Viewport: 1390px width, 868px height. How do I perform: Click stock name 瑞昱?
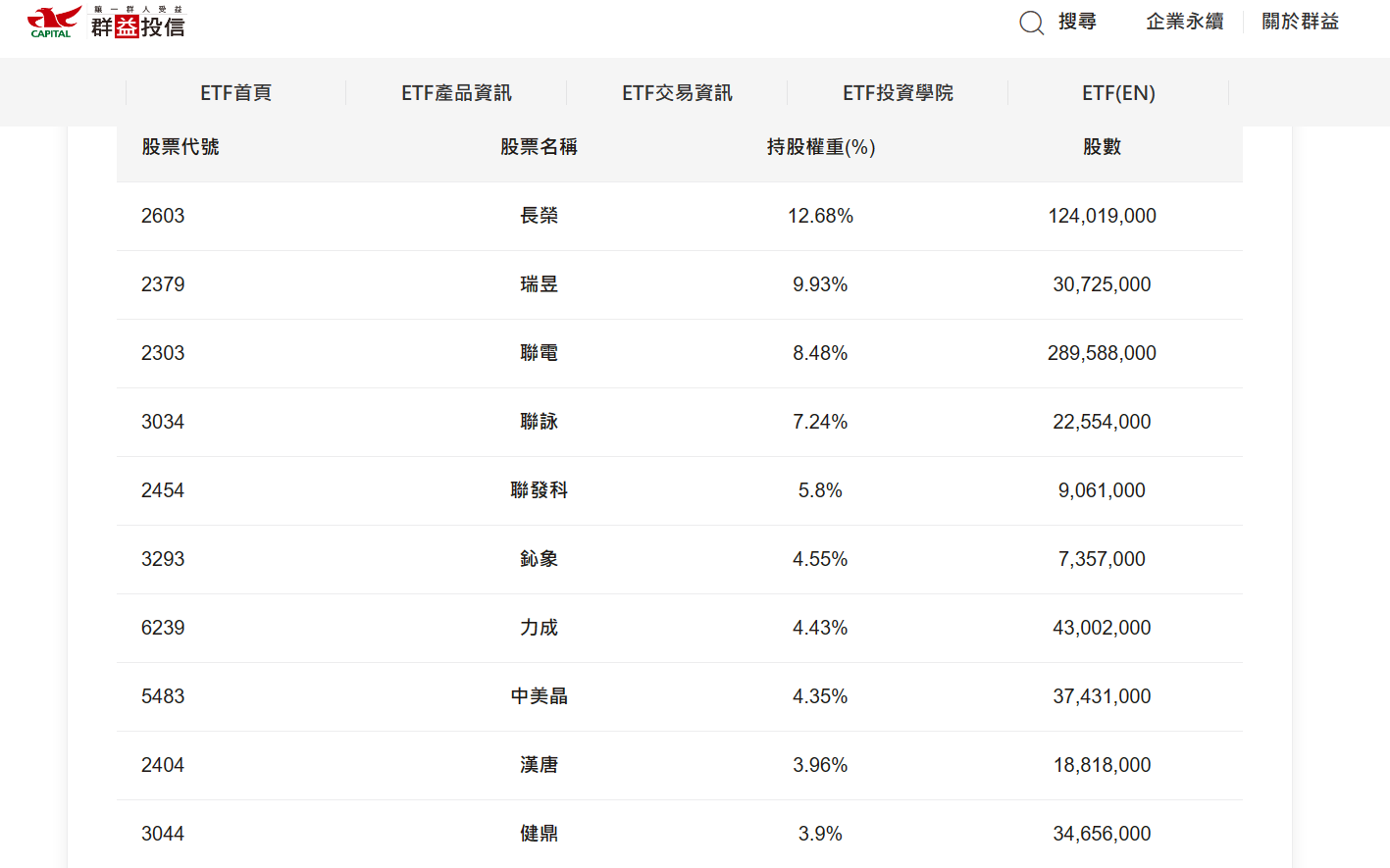point(539,284)
